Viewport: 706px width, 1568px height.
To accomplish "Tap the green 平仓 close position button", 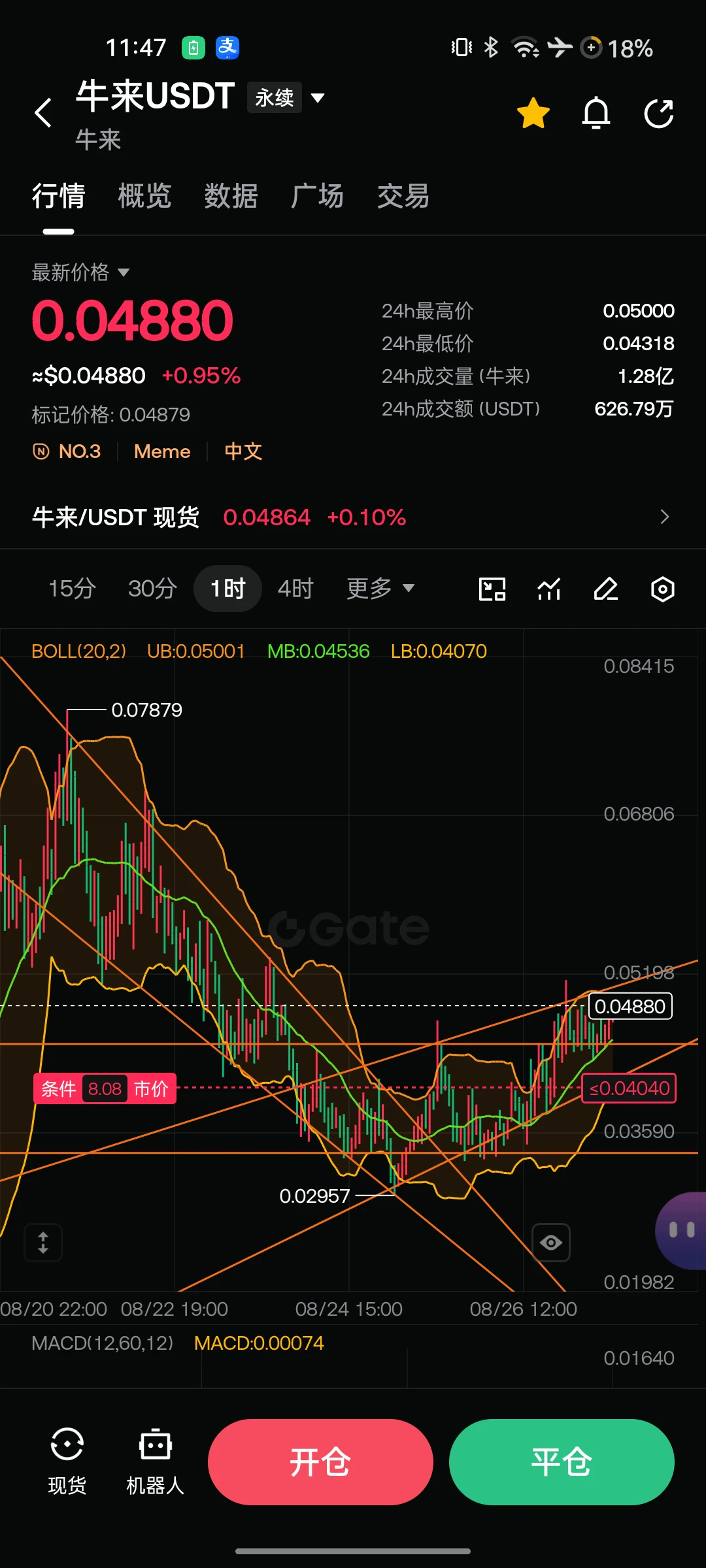I will coord(562,1462).
